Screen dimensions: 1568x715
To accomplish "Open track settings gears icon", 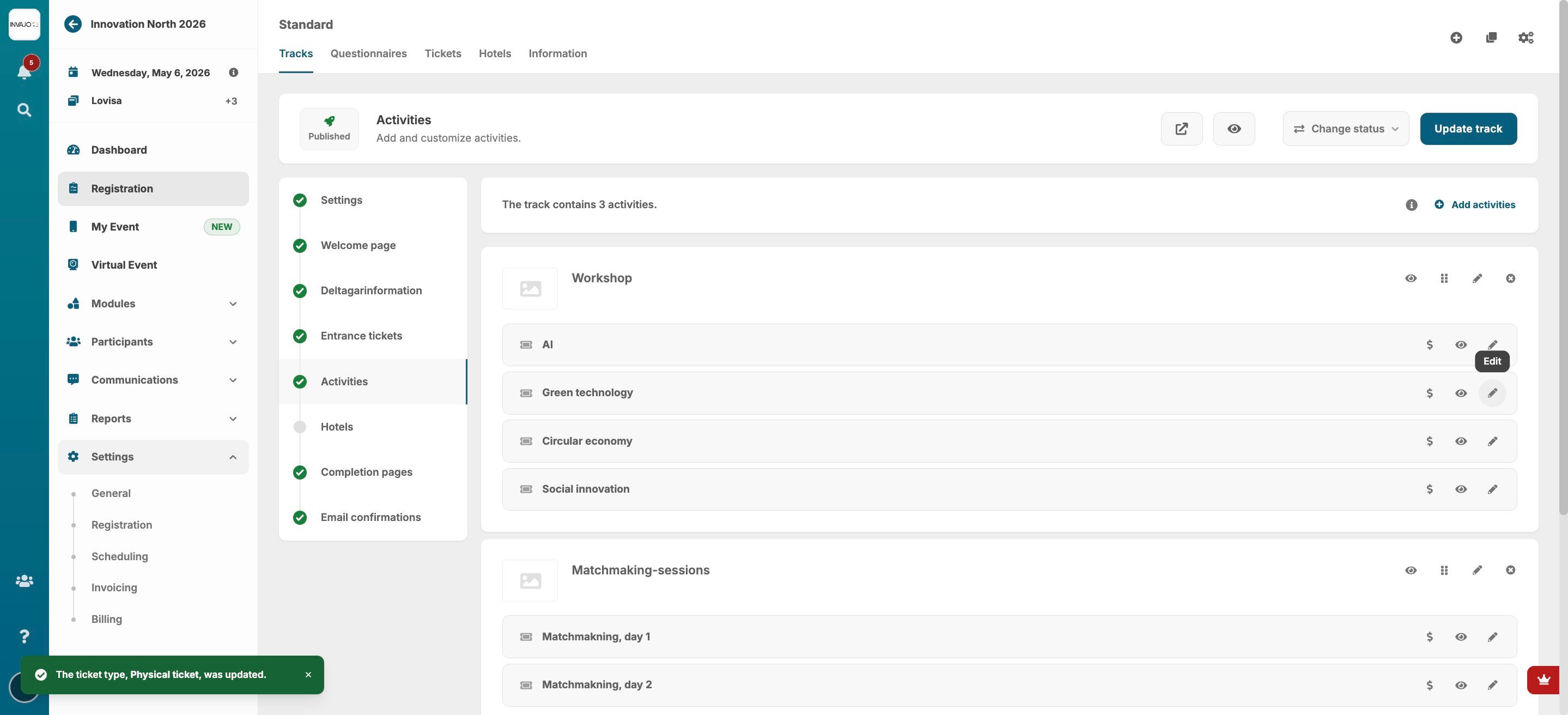I will tap(1526, 38).
